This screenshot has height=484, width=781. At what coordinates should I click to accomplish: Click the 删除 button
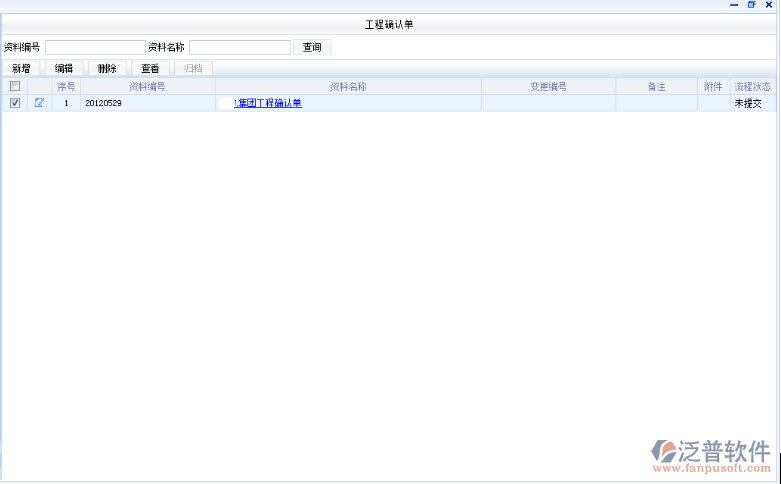[107, 68]
